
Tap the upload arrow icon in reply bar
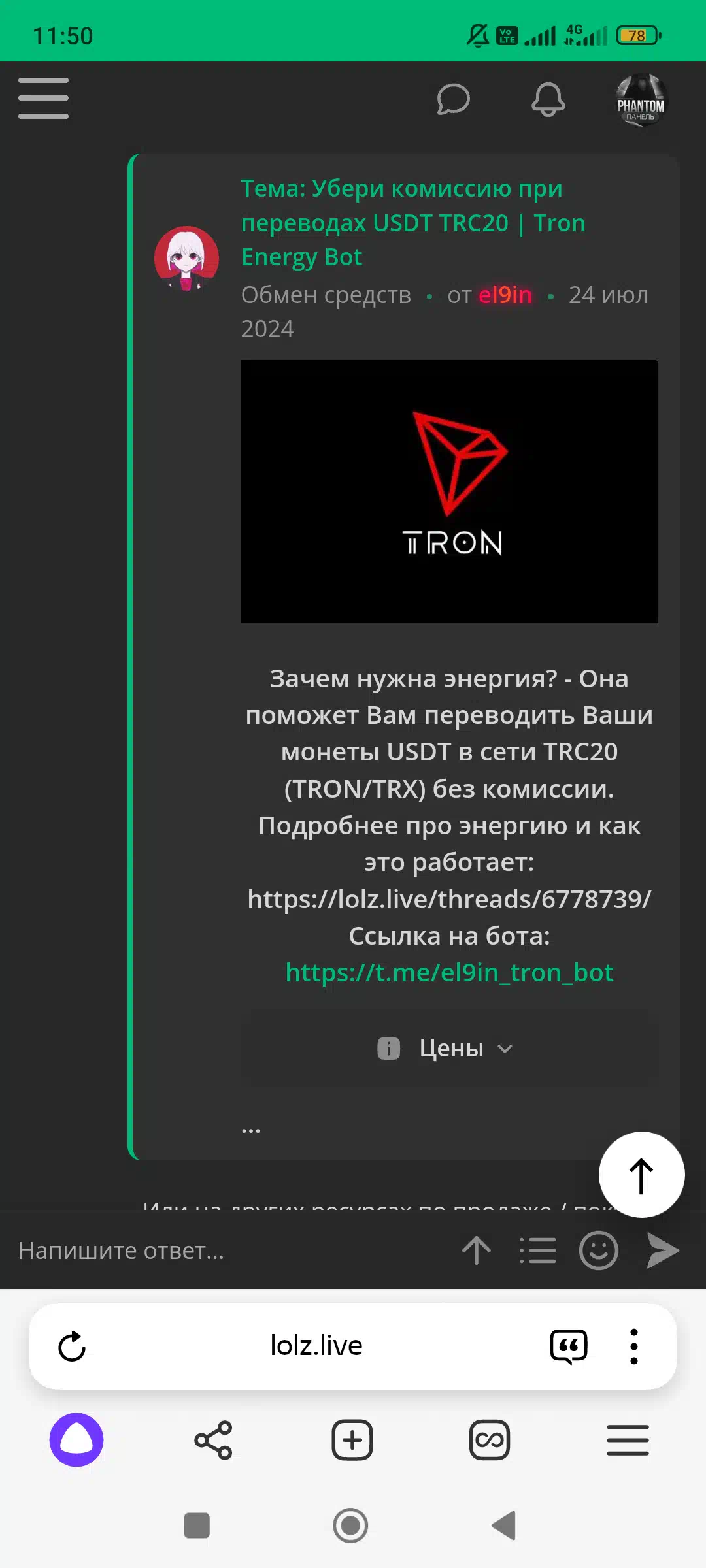(477, 1250)
